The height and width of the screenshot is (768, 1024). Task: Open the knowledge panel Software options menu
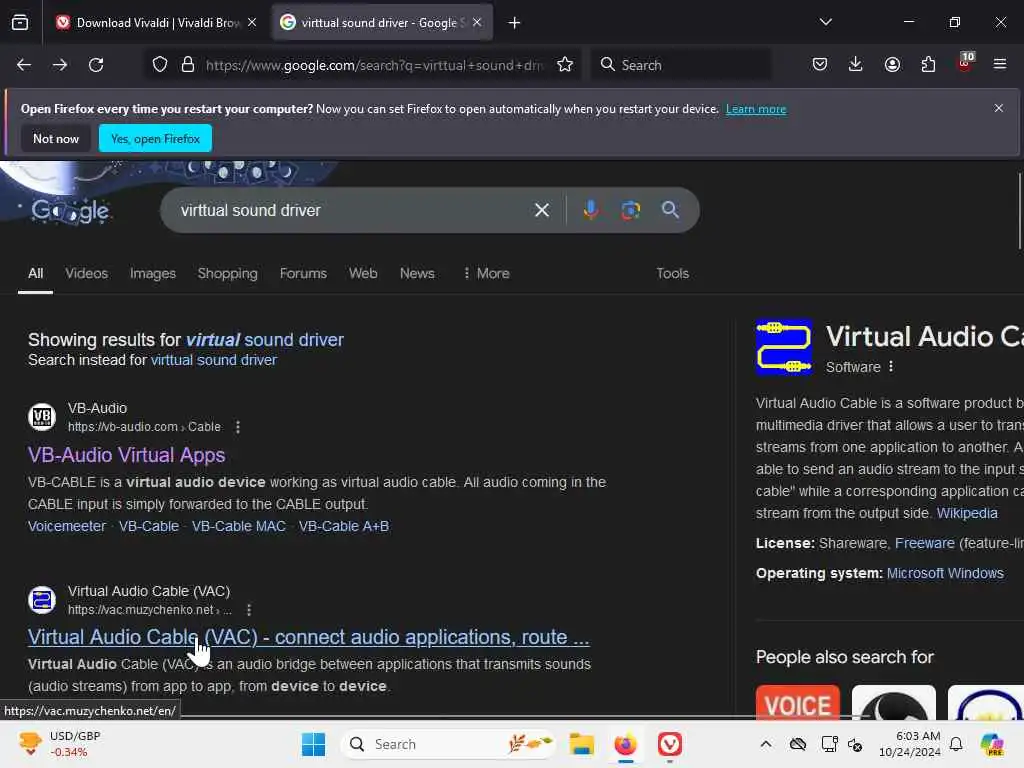[891, 367]
